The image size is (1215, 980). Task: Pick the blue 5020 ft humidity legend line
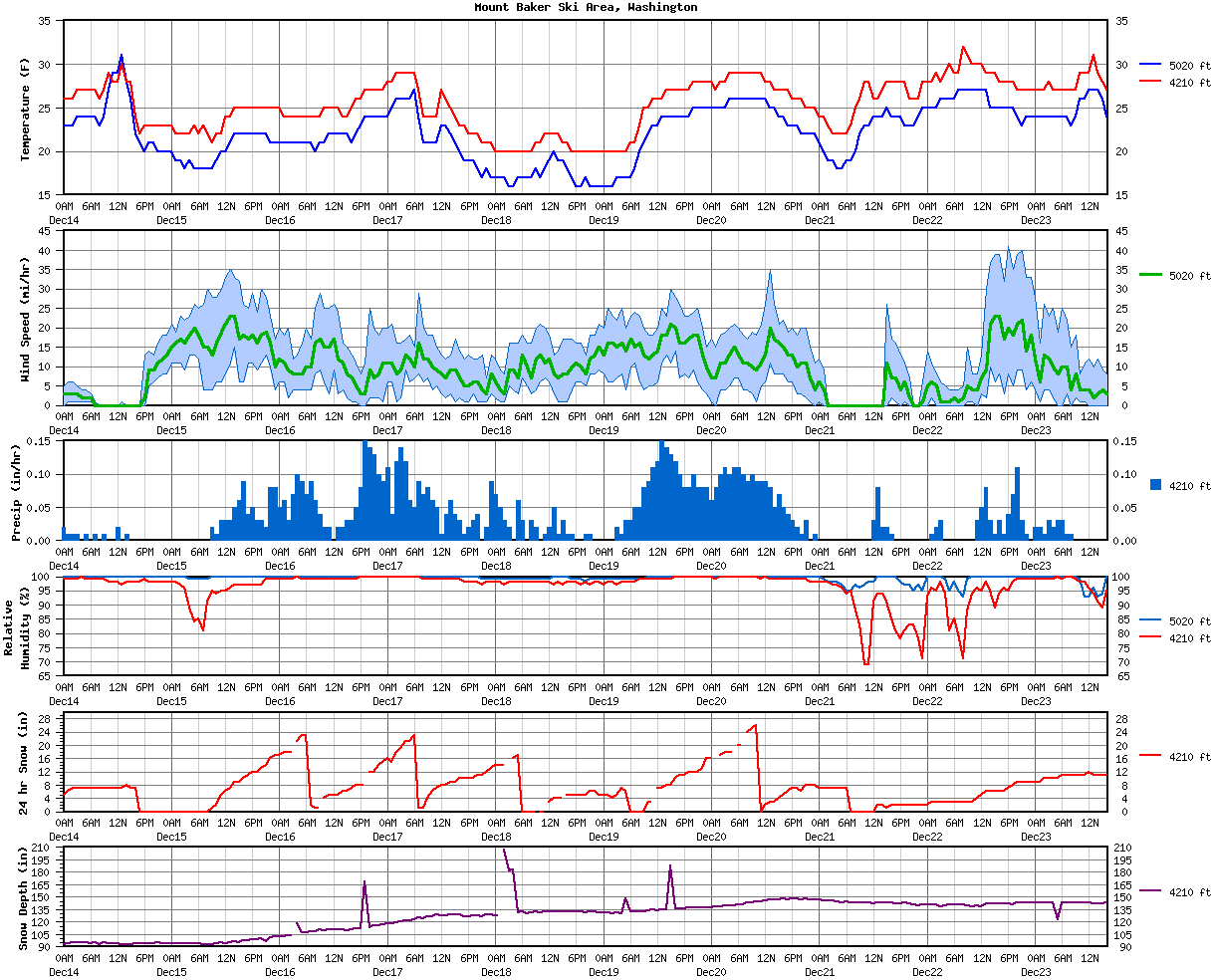[x=1150, y=620]
